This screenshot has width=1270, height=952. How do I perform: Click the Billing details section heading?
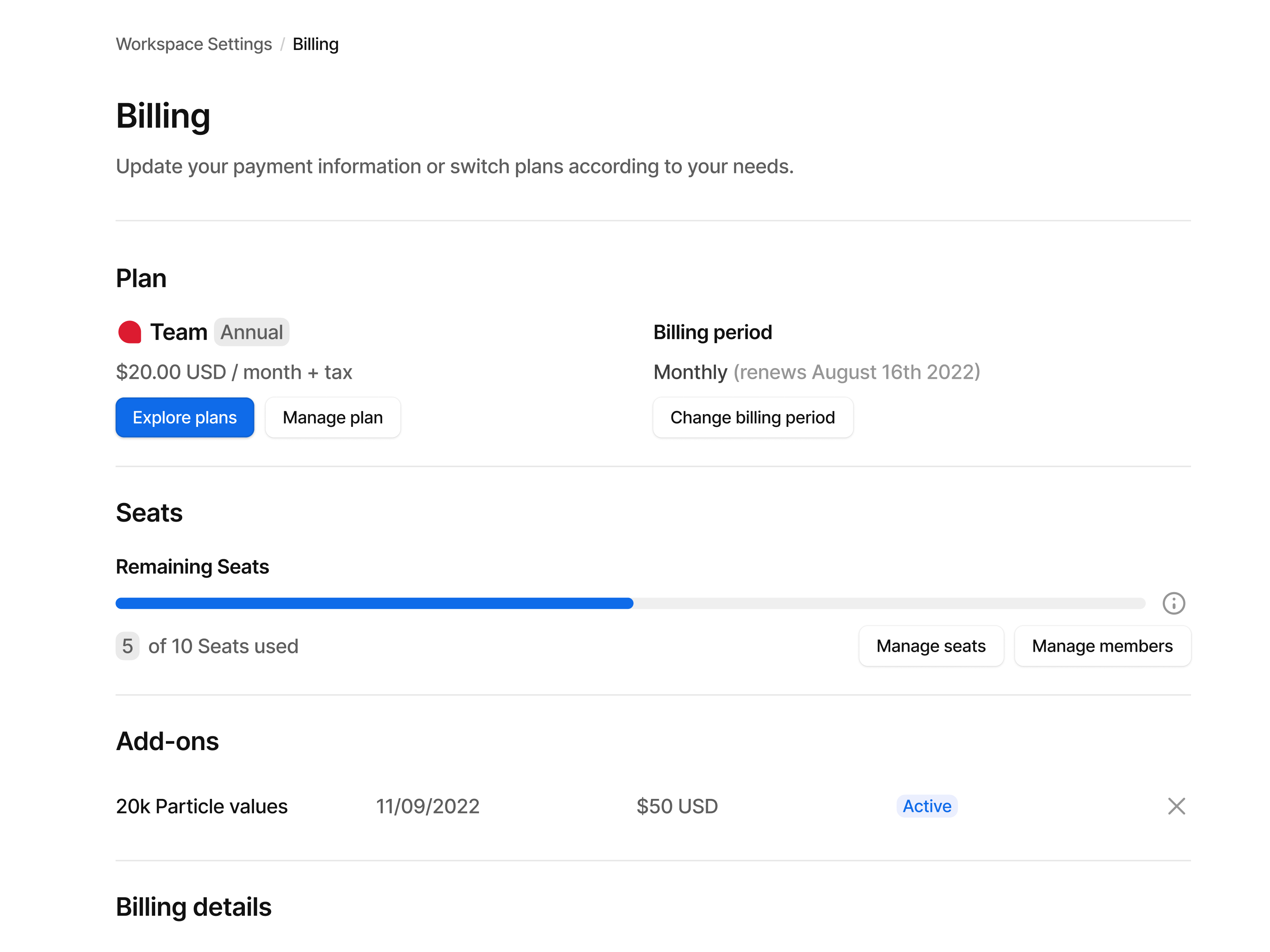point(194,907)
